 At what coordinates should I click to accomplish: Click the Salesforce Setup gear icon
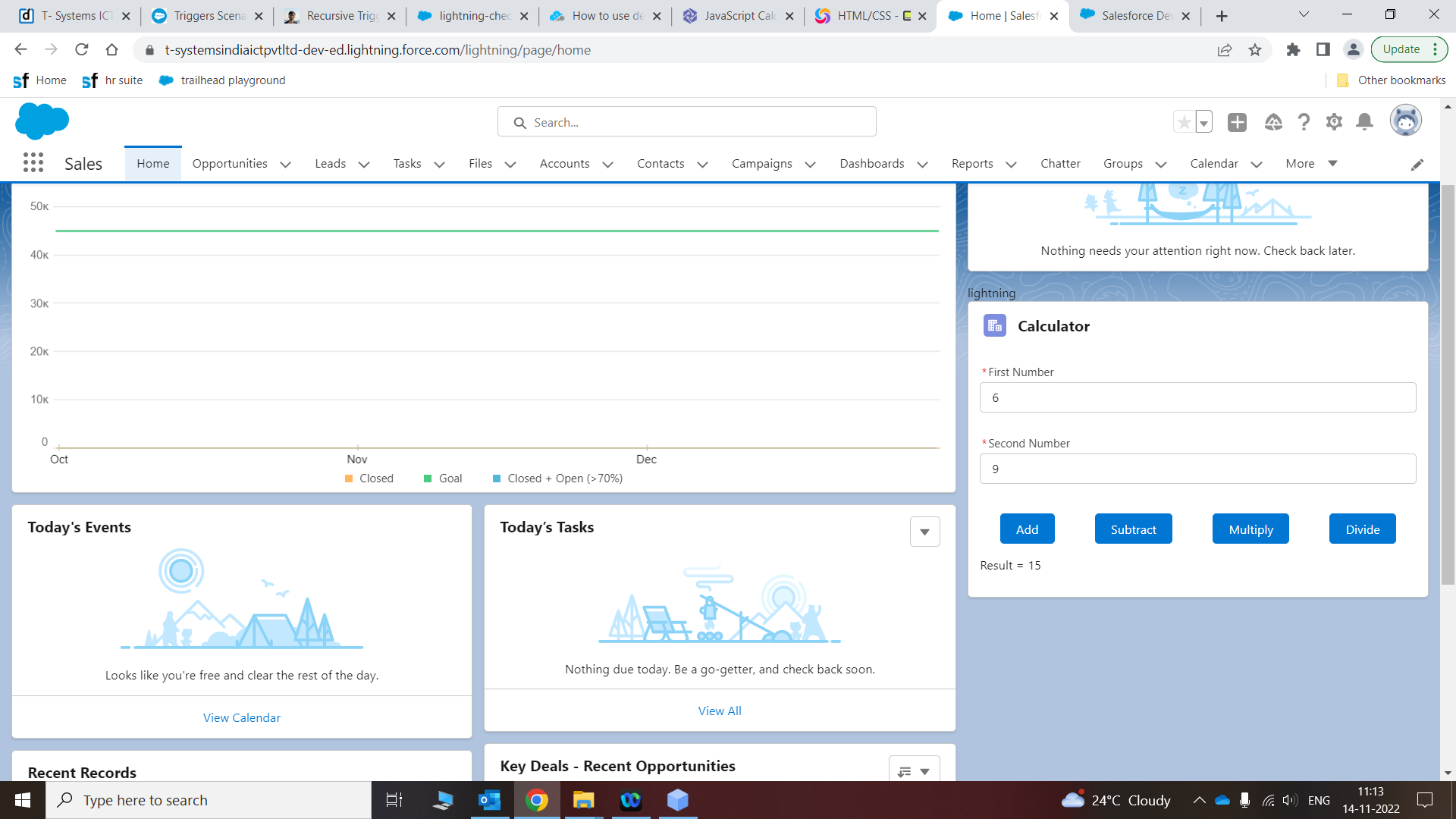pyautogui.click(x=1334, y=122)
